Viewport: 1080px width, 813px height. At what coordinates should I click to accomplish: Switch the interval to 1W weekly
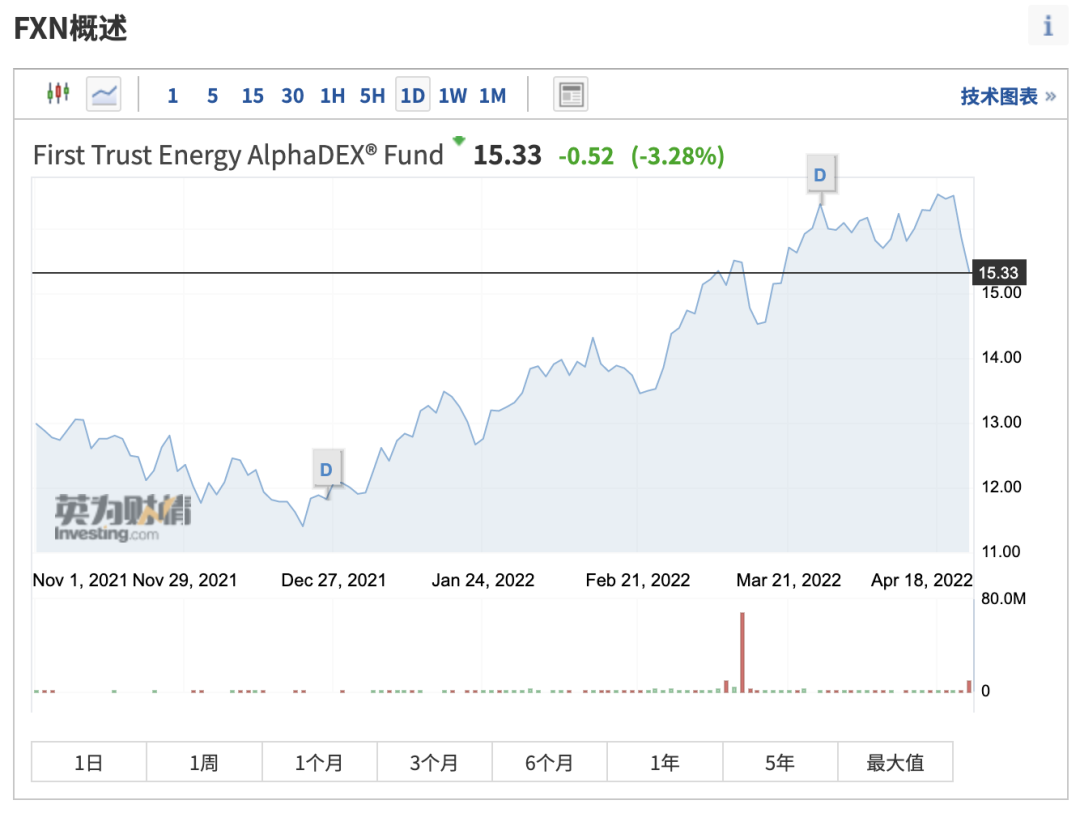(452, 96)
